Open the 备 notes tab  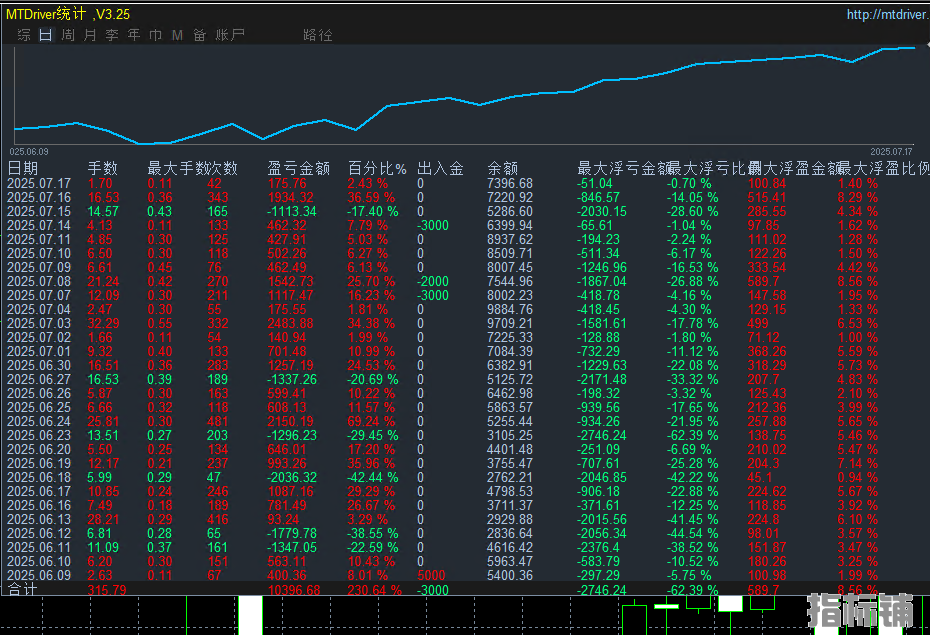[x=199, y=35]
